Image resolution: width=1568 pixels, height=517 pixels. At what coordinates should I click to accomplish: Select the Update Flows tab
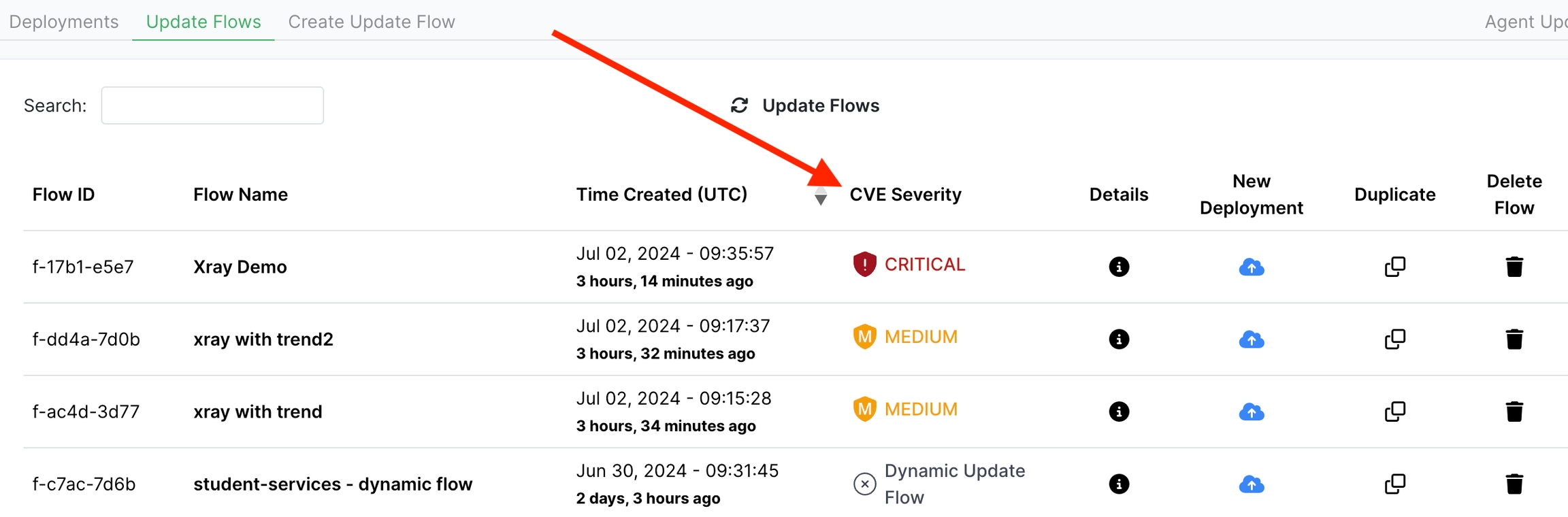coord(203,22)
